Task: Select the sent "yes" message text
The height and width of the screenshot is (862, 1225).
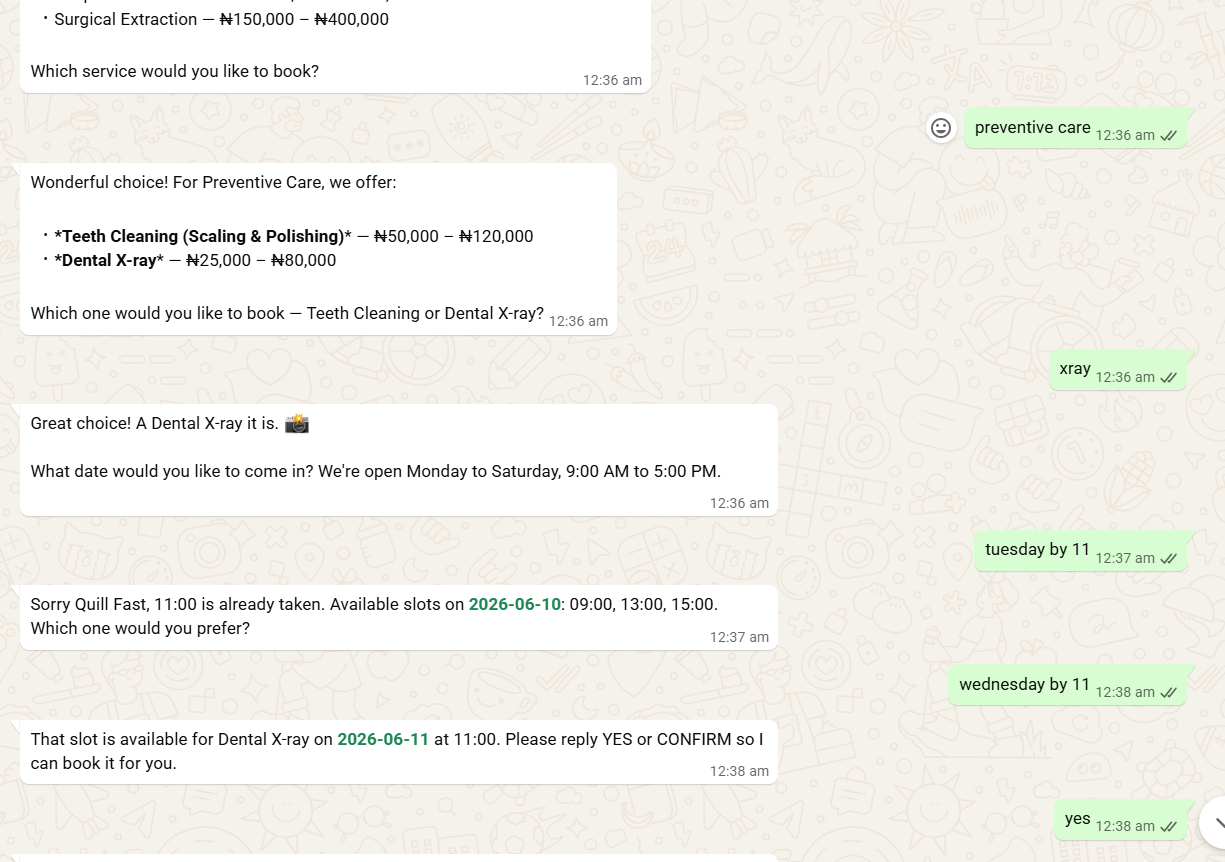Action: (x=1078, y=819)
